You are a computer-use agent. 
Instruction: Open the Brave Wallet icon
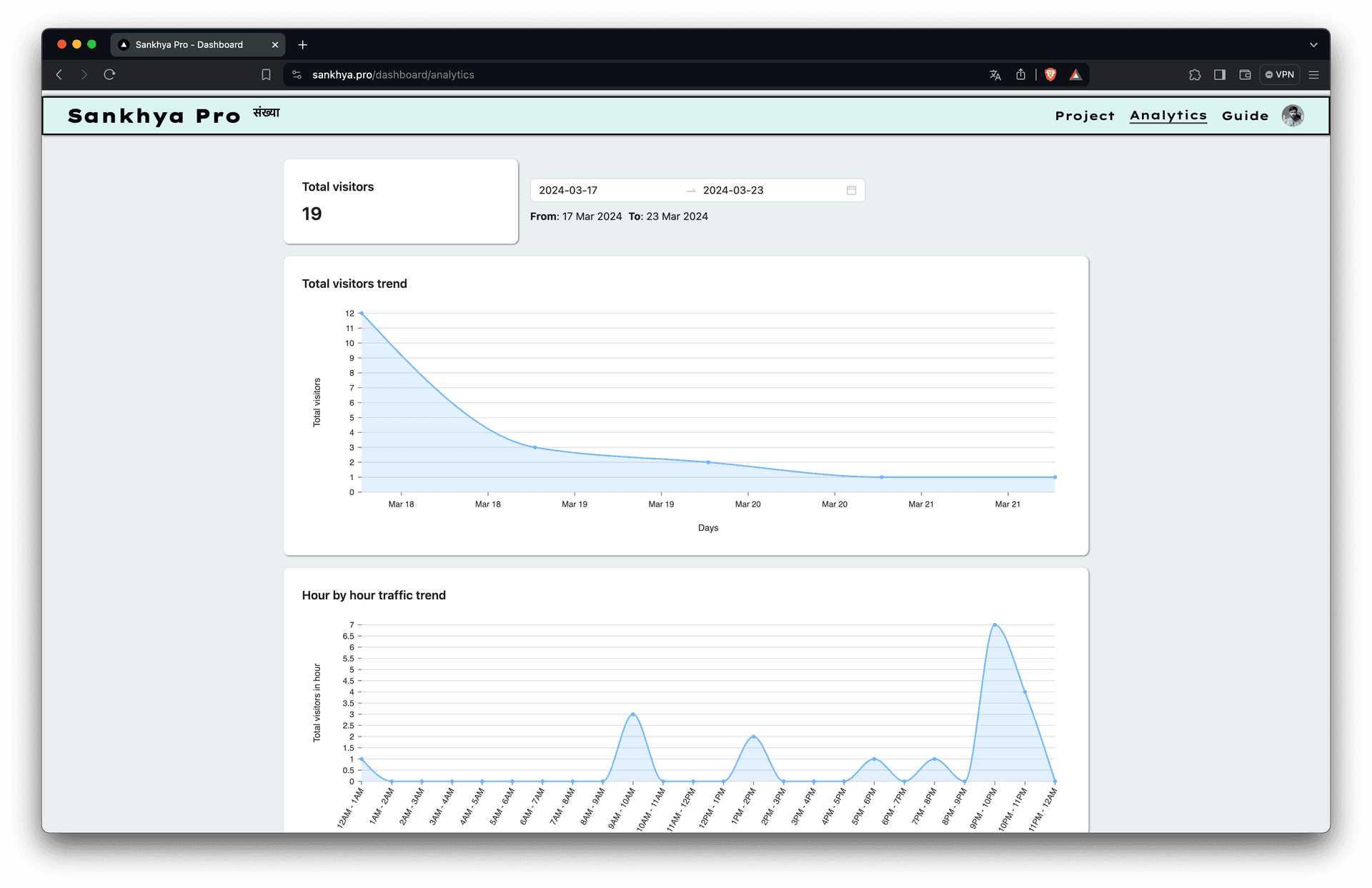(x=1245, y=74)
